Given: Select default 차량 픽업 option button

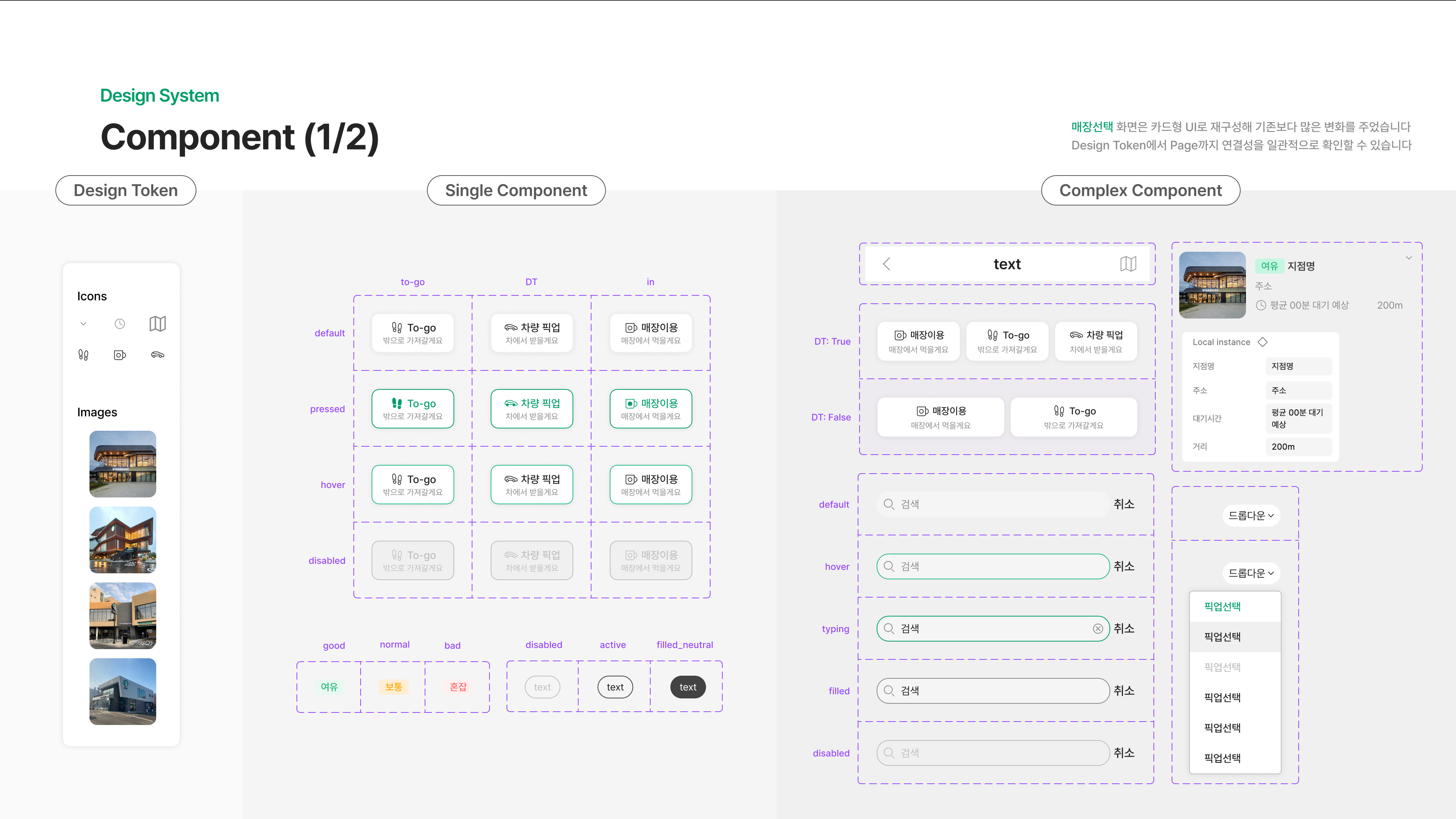Looking at the screenshot, I should point(531,333).
